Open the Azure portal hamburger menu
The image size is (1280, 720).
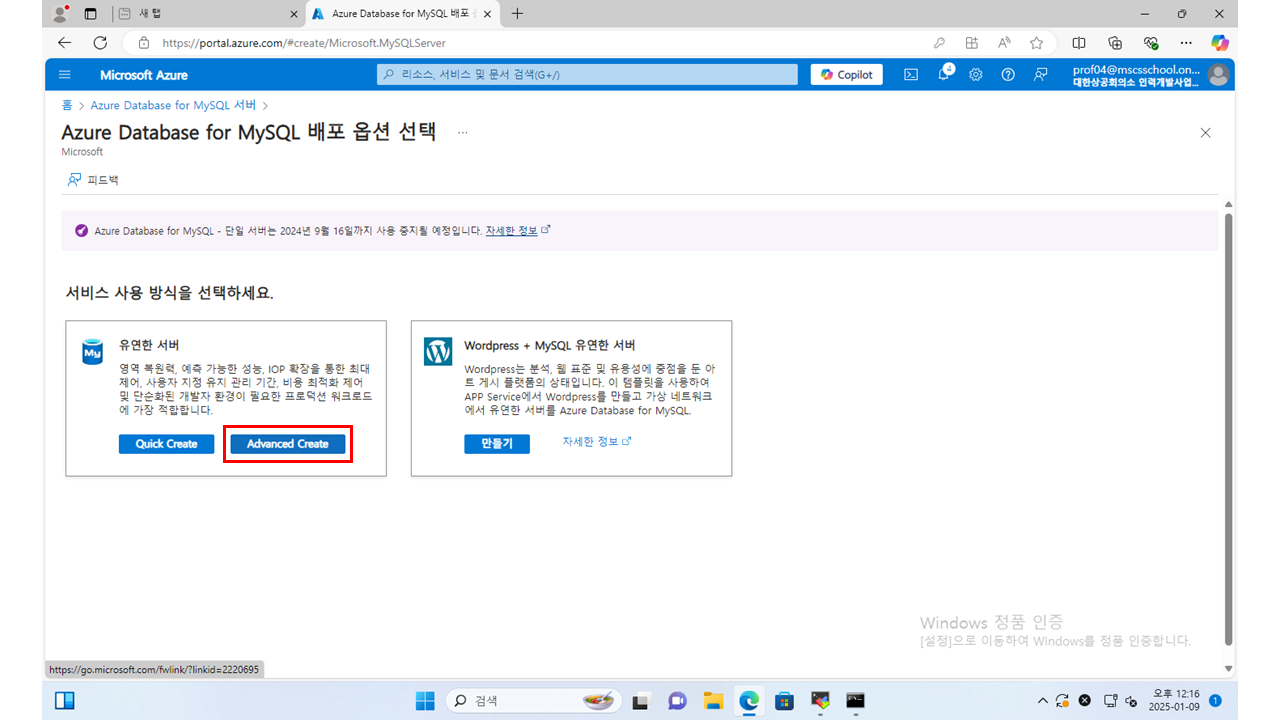[65, 75]
